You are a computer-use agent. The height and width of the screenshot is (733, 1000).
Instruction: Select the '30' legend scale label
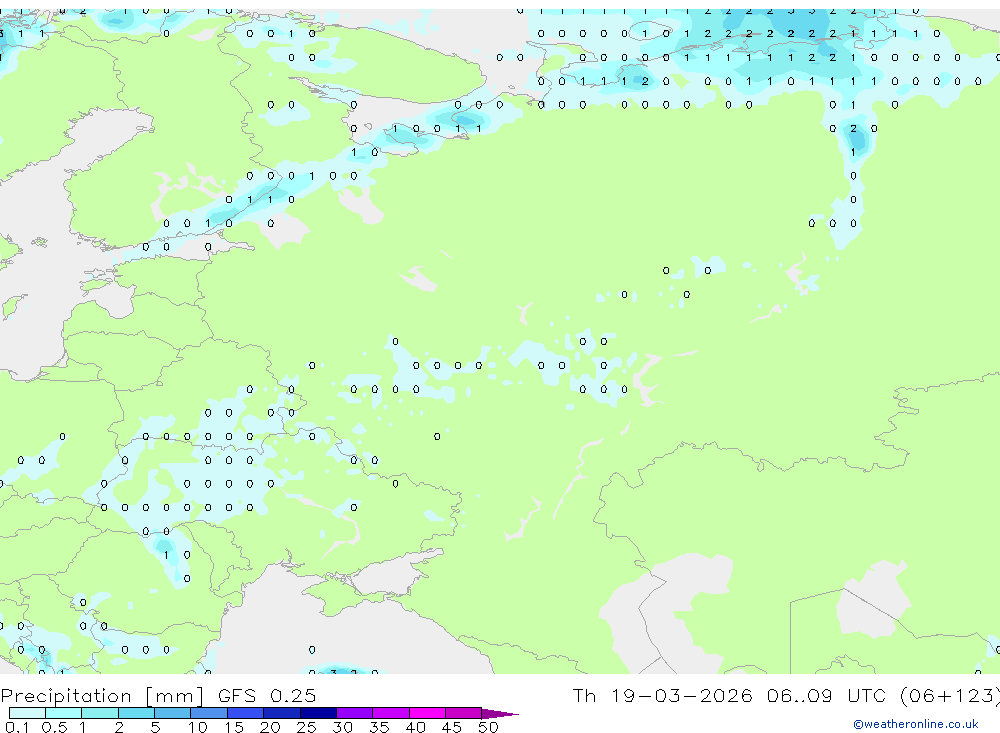pos(342,727)
